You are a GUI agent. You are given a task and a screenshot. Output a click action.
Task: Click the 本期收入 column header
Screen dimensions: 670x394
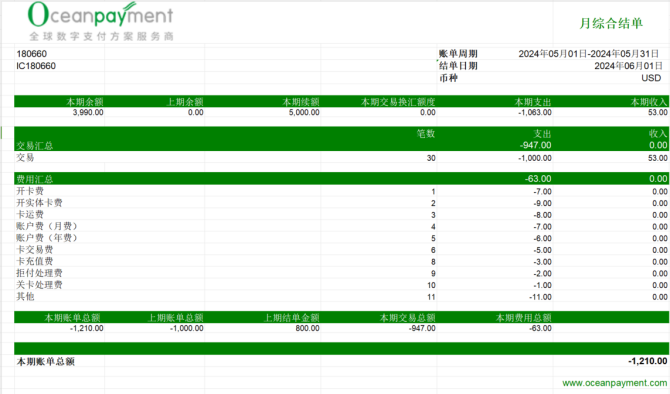[649, 102]
